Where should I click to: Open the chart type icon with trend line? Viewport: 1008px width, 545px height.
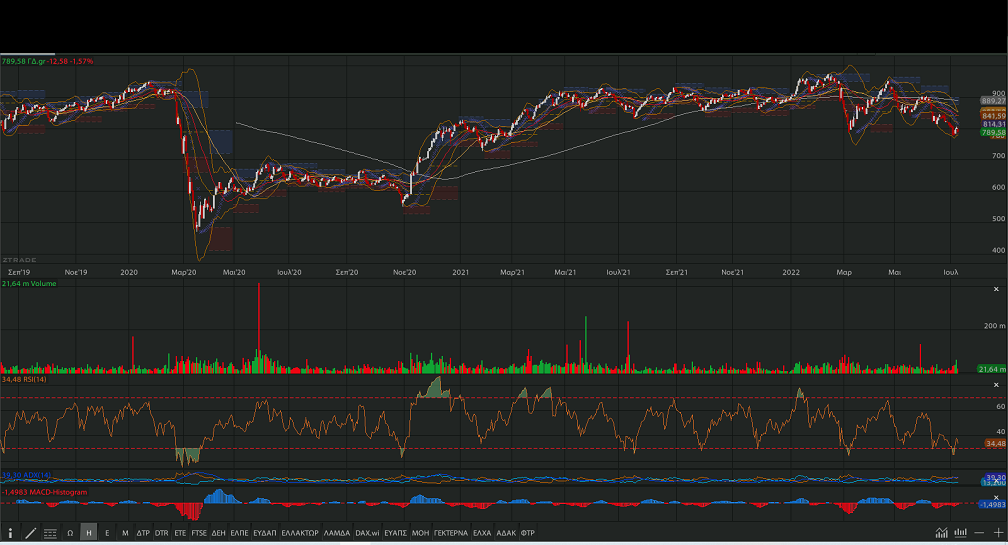tap(942, 533)
